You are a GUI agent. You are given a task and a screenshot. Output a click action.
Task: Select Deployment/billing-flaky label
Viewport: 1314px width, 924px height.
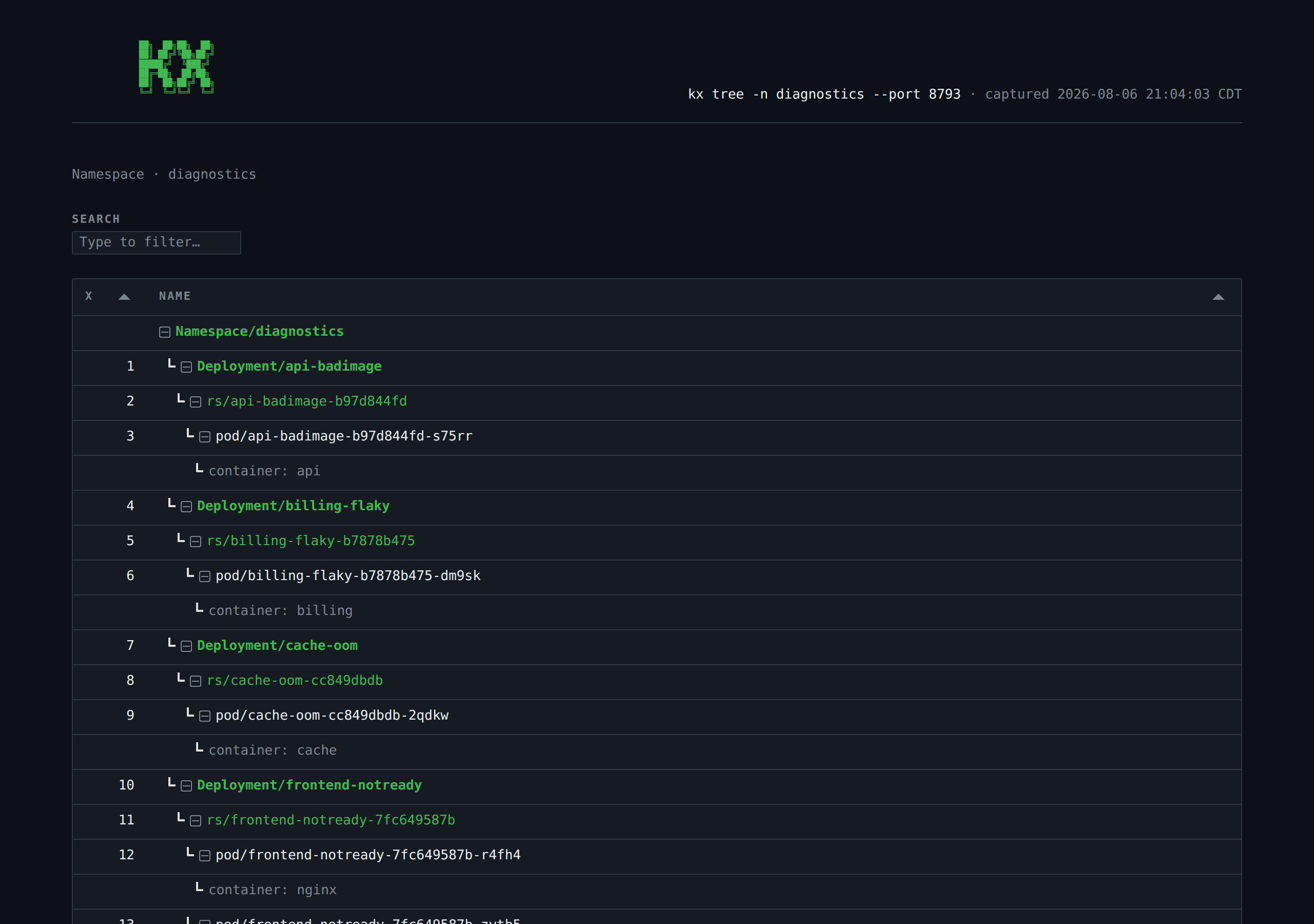pyautogui.click(x=293, y=506)
